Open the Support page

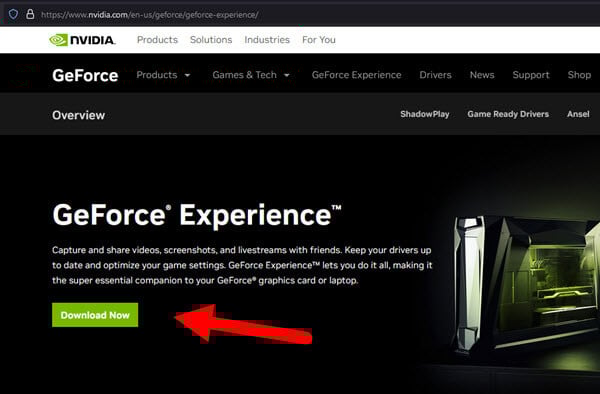531,75
